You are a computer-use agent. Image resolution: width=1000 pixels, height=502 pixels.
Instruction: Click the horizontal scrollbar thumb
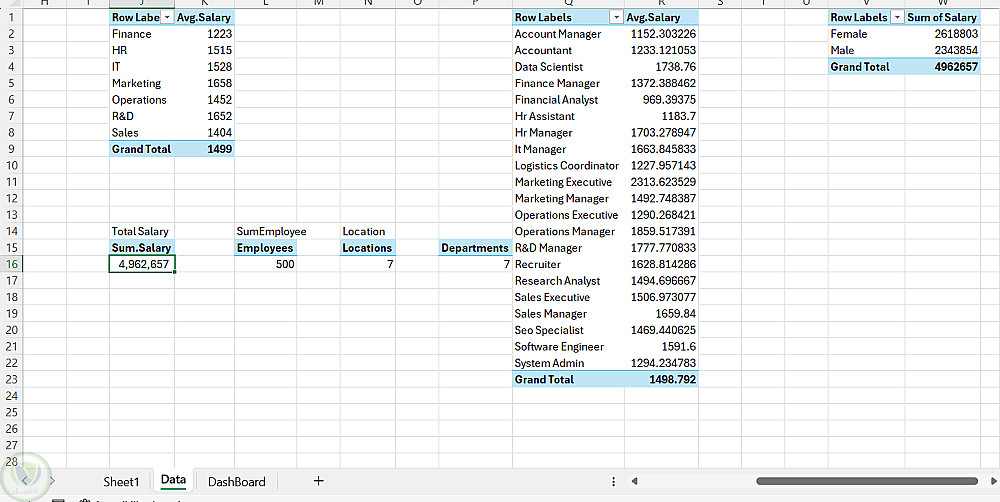(867, 481)
